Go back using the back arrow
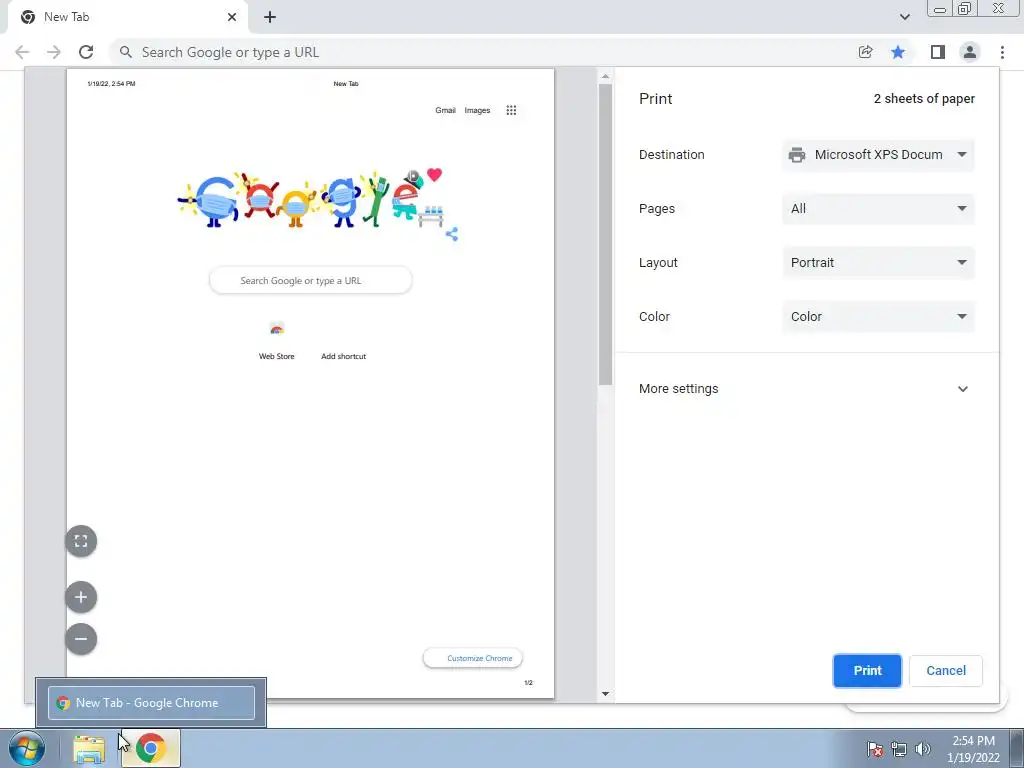 [22, 52]
